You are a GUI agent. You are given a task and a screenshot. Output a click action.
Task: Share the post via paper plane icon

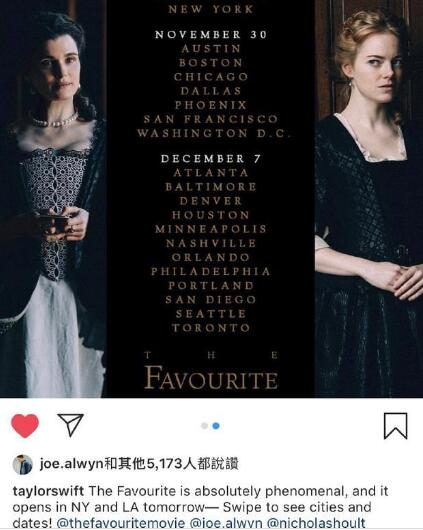[70, 425]
